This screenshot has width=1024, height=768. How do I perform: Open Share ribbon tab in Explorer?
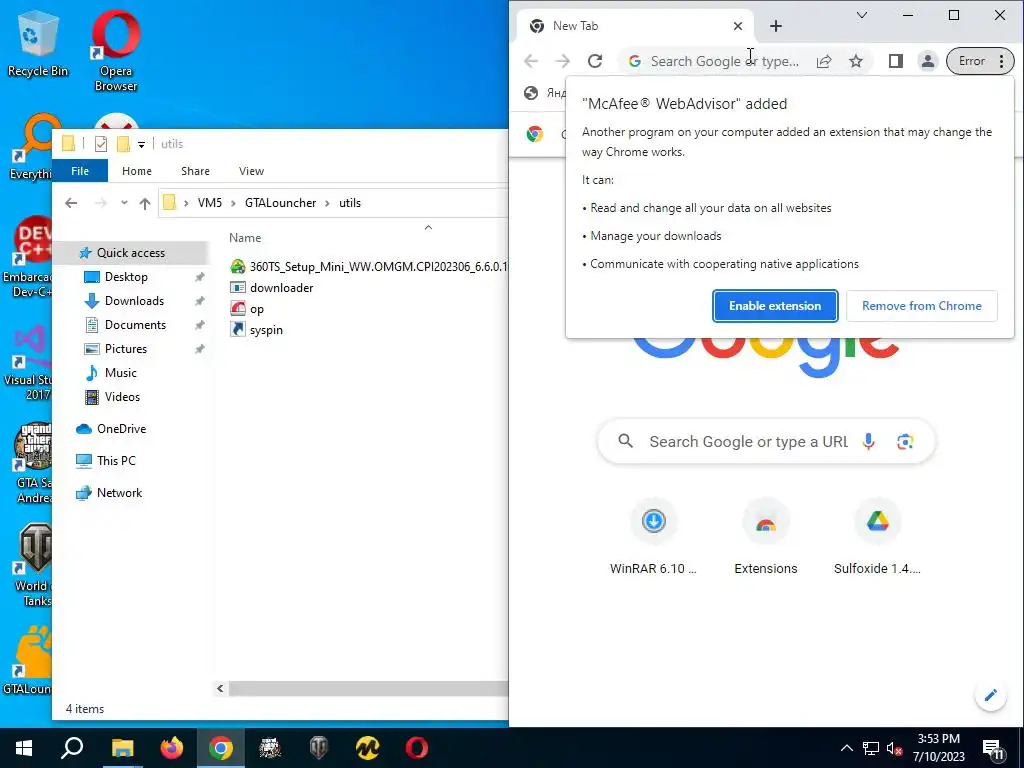click(x=195, y=171)
